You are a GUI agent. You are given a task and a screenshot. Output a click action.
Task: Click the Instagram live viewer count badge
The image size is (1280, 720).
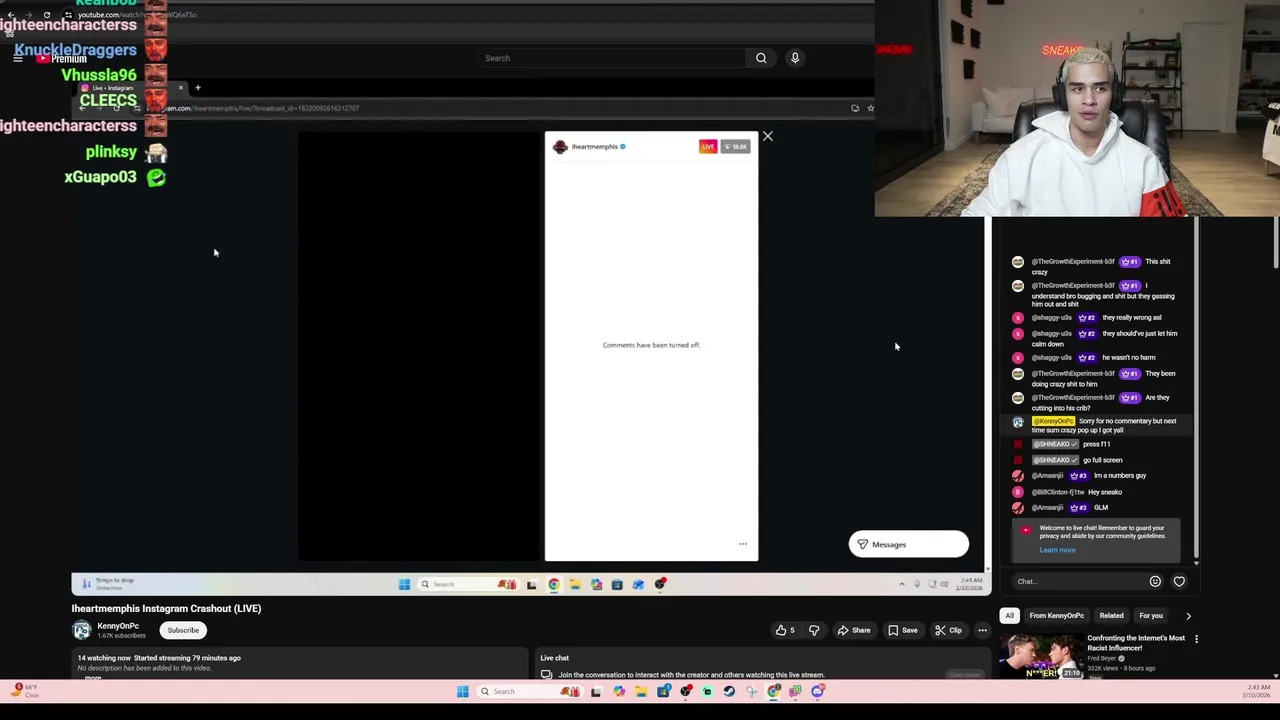736,147
